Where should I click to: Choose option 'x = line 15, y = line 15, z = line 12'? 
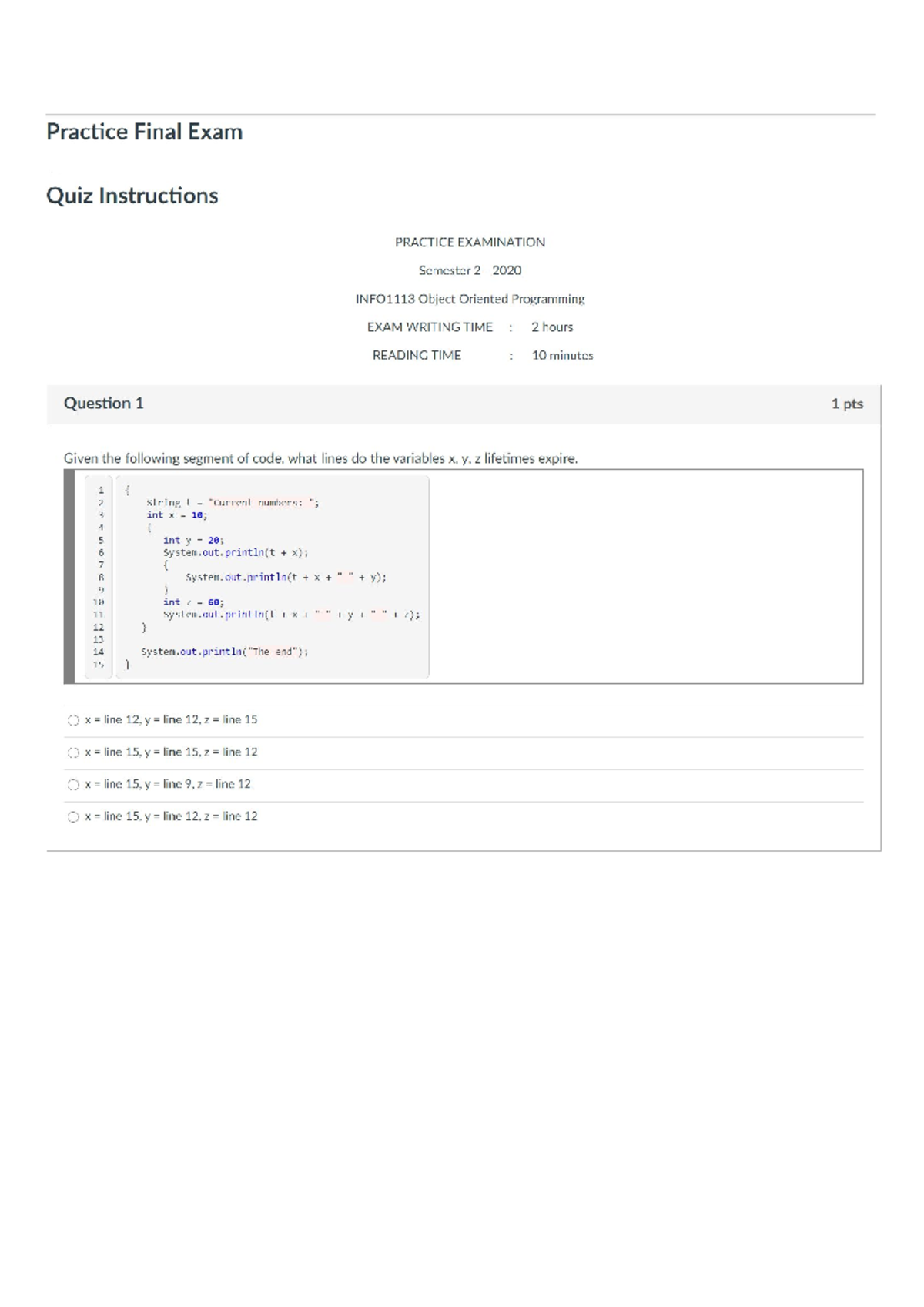pyautogui.click(x=73, y=752)
